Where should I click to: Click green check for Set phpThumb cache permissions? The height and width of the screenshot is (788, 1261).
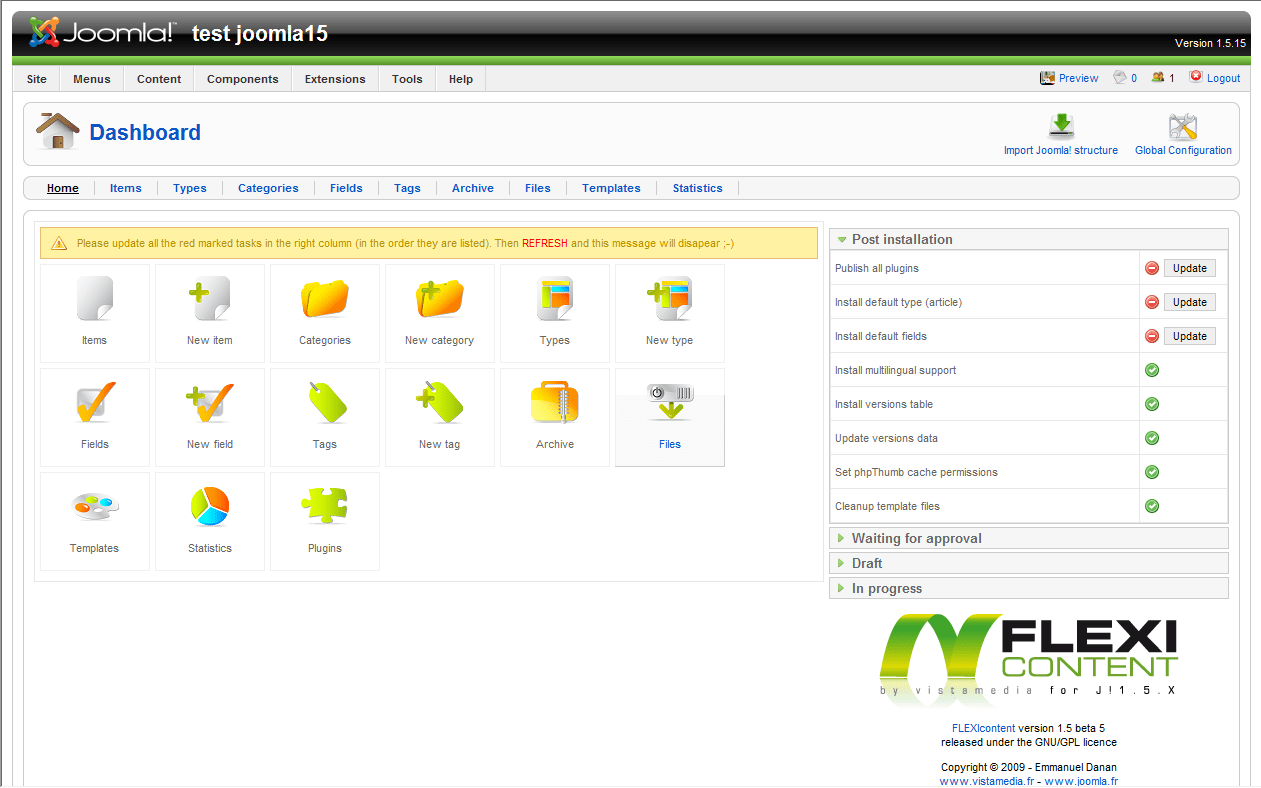click(x=1152, y=472)
